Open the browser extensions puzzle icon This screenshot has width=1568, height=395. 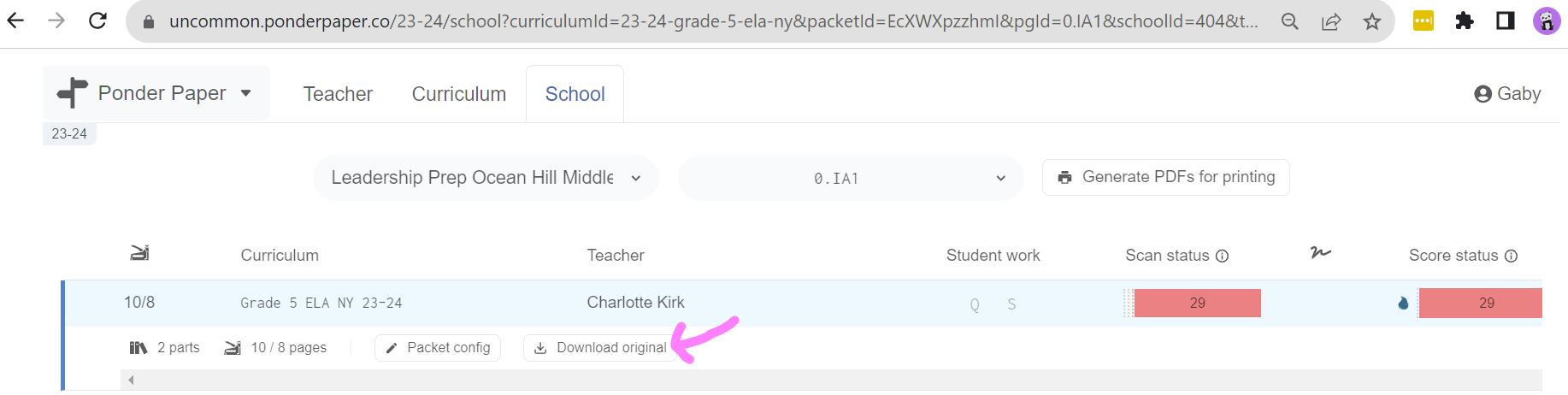click(x=1465, y=21)
